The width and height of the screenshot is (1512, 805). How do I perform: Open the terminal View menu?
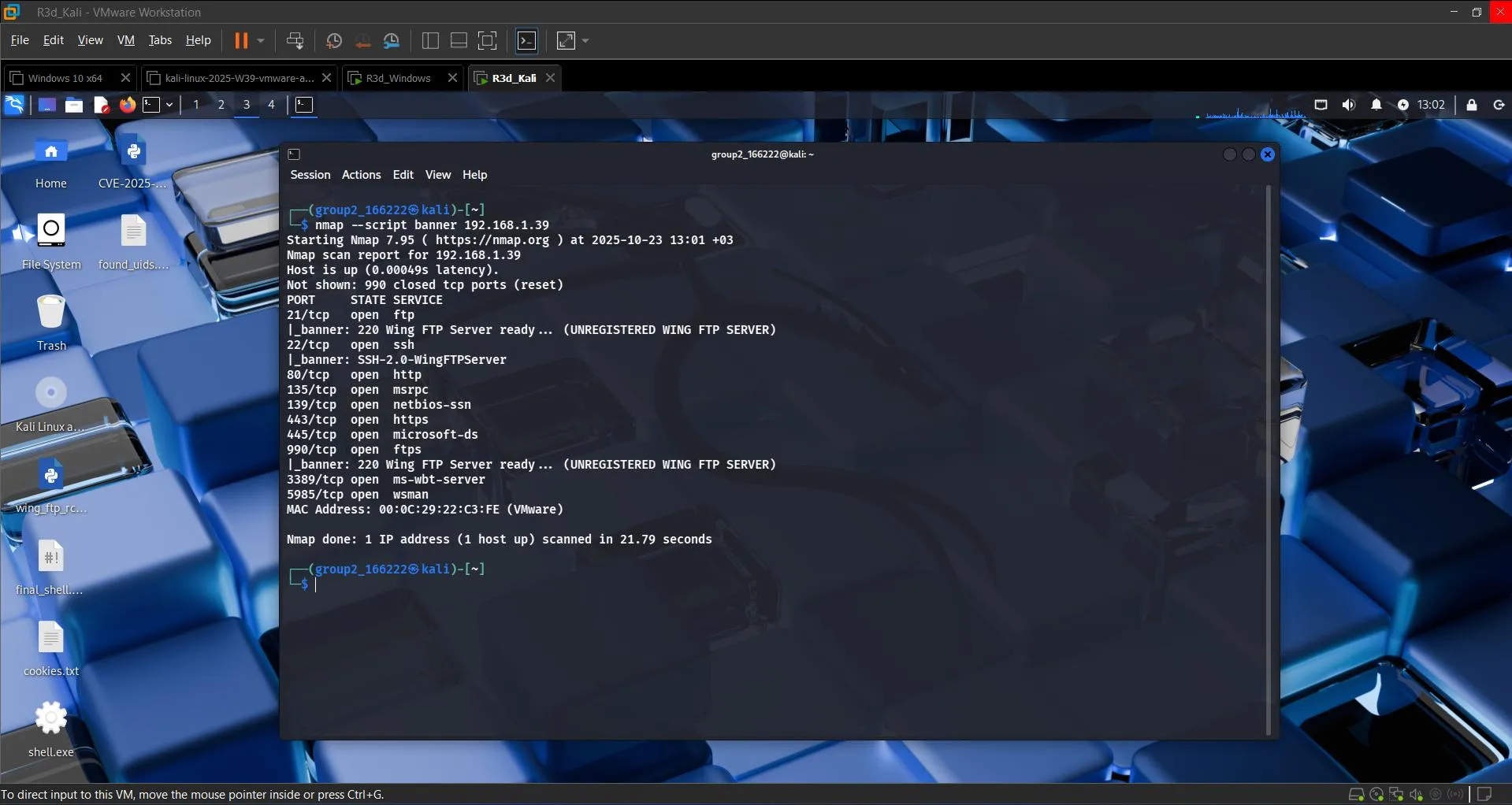438,175
